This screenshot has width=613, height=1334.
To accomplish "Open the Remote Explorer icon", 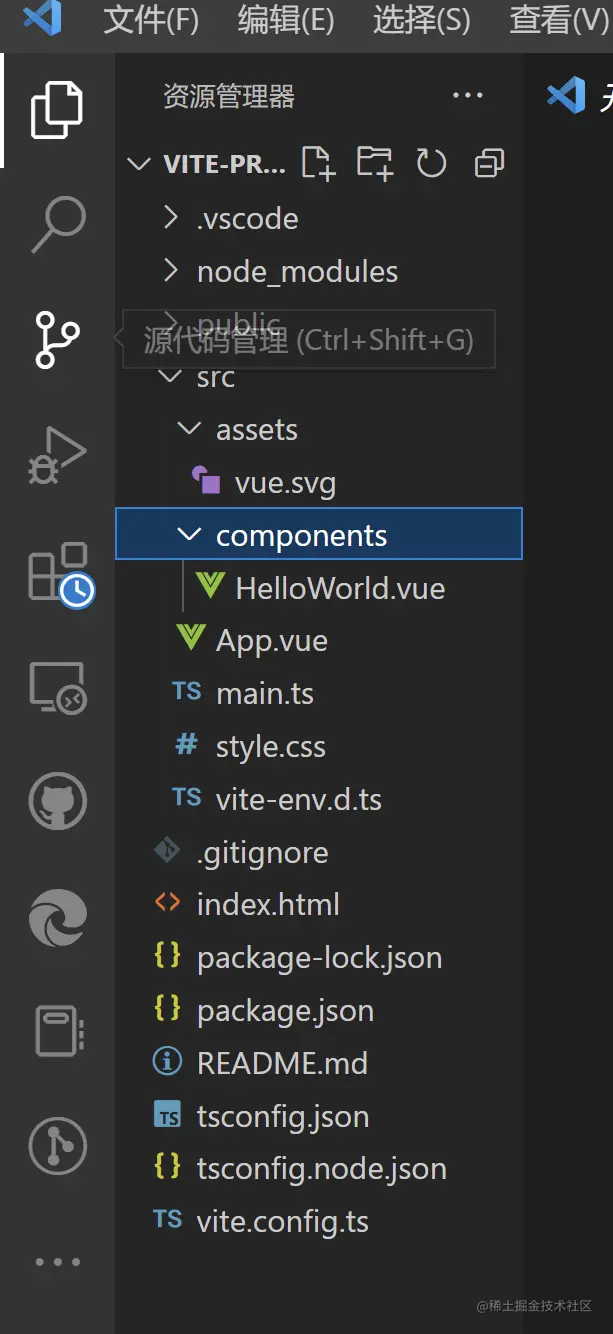I will pos(57,689).
